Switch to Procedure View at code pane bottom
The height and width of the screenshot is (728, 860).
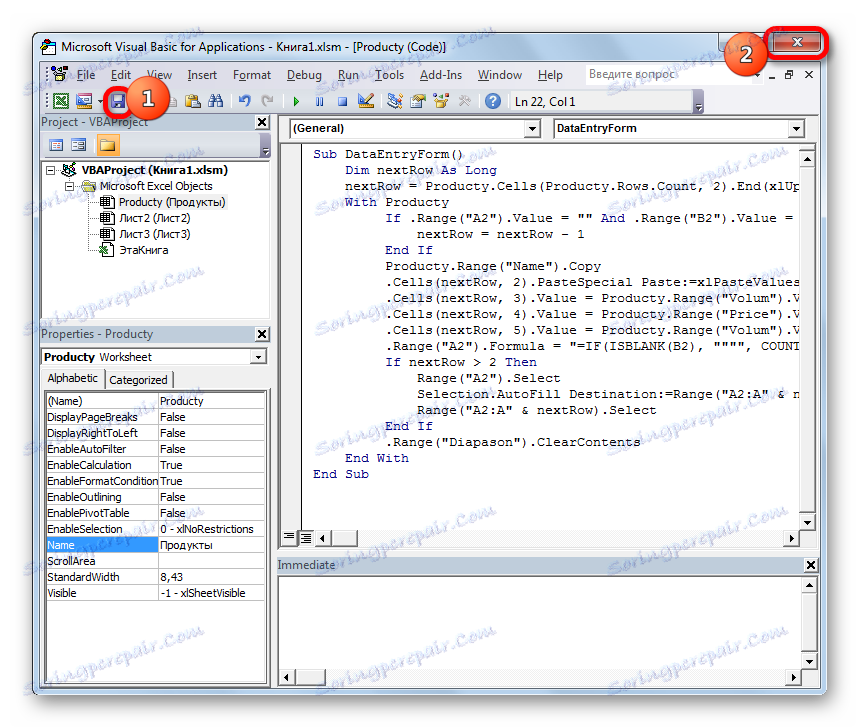pos(288,538)
